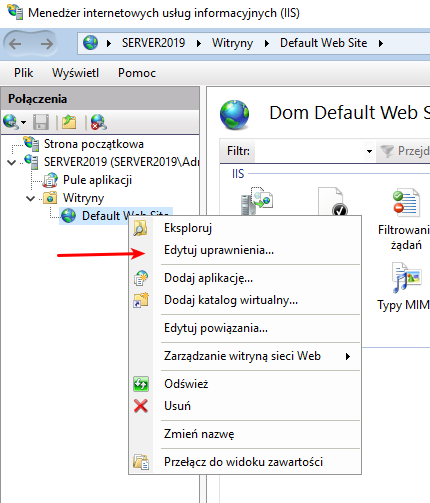Open Zarządzanie witryną sieci Web entry
The width and height of the screenshot is (430, 503).
click(x=242, y=356)
